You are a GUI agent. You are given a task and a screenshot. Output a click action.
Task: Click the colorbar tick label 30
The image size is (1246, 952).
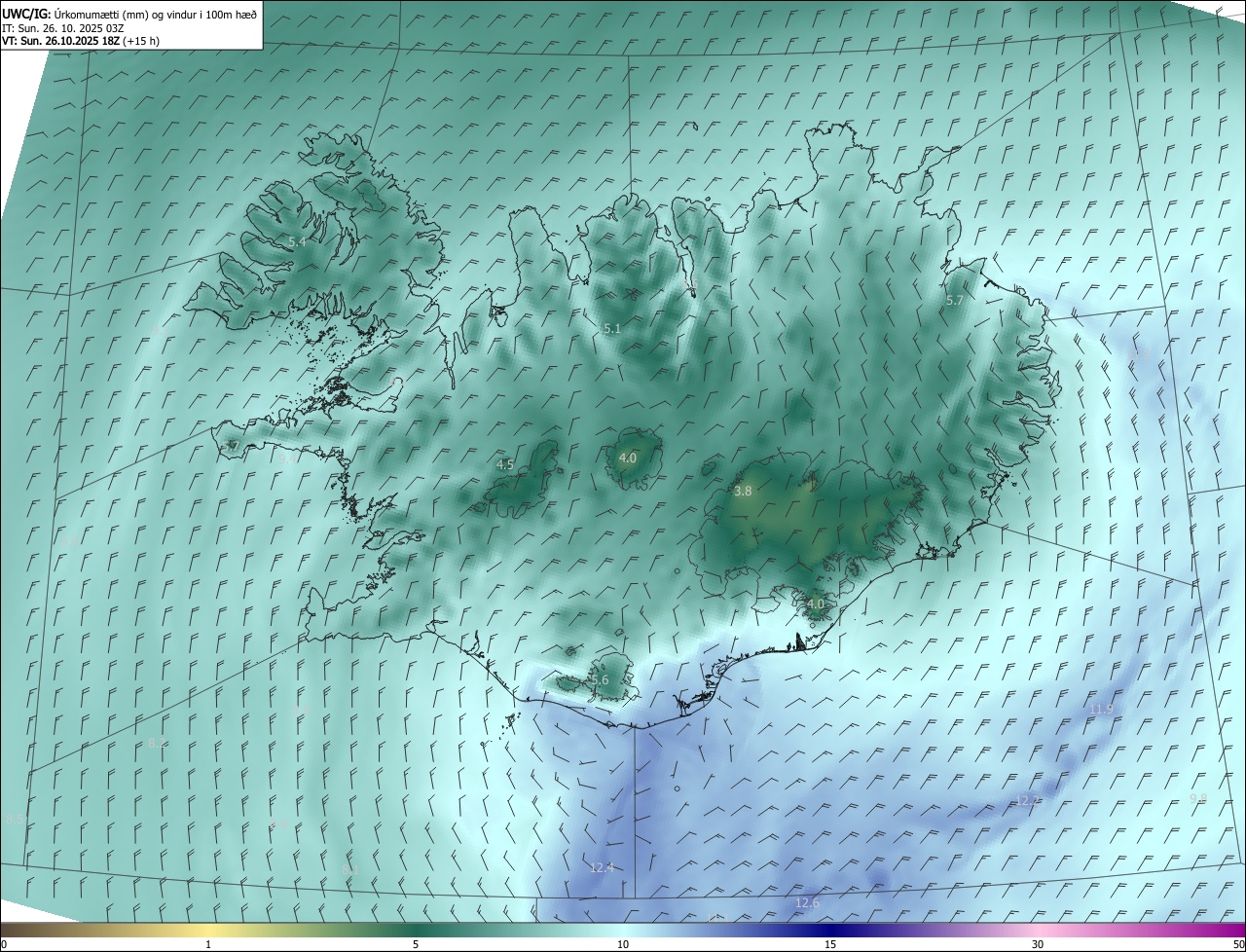[x=1038, y=944]
